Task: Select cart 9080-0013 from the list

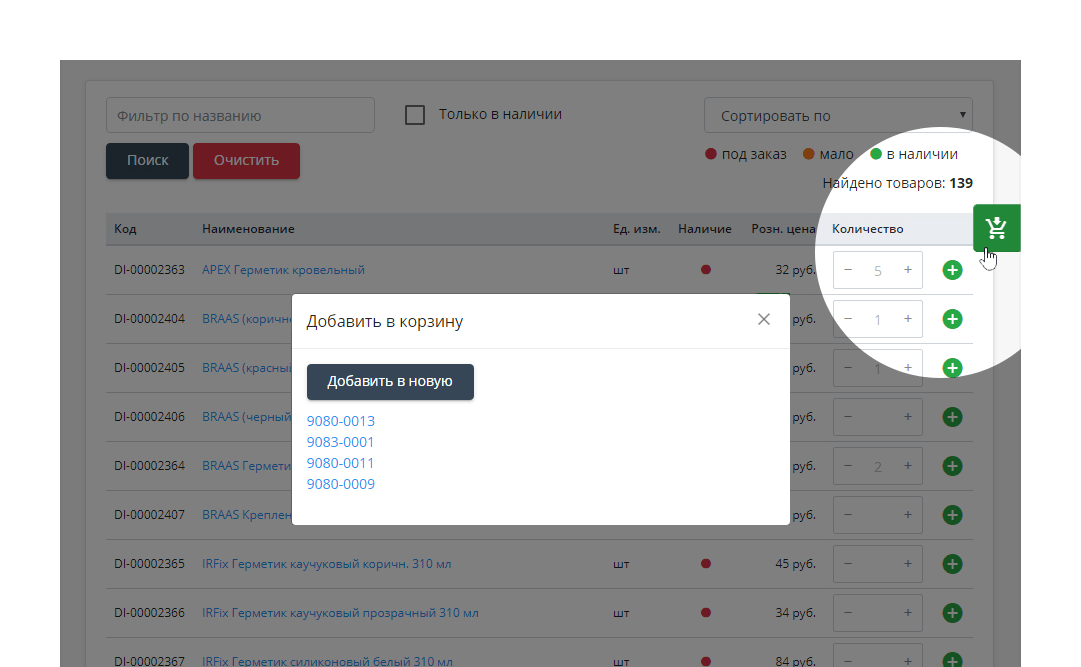Action: (341, 421)
